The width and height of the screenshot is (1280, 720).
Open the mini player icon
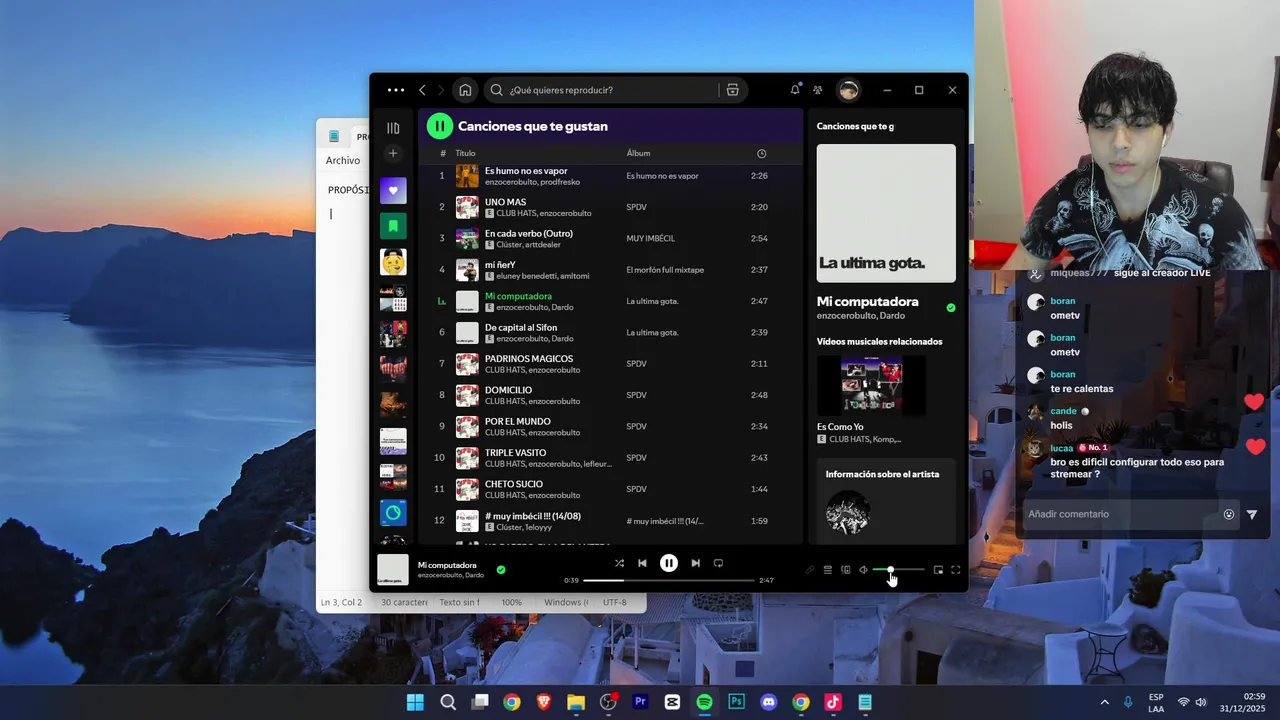click(938, 570)
